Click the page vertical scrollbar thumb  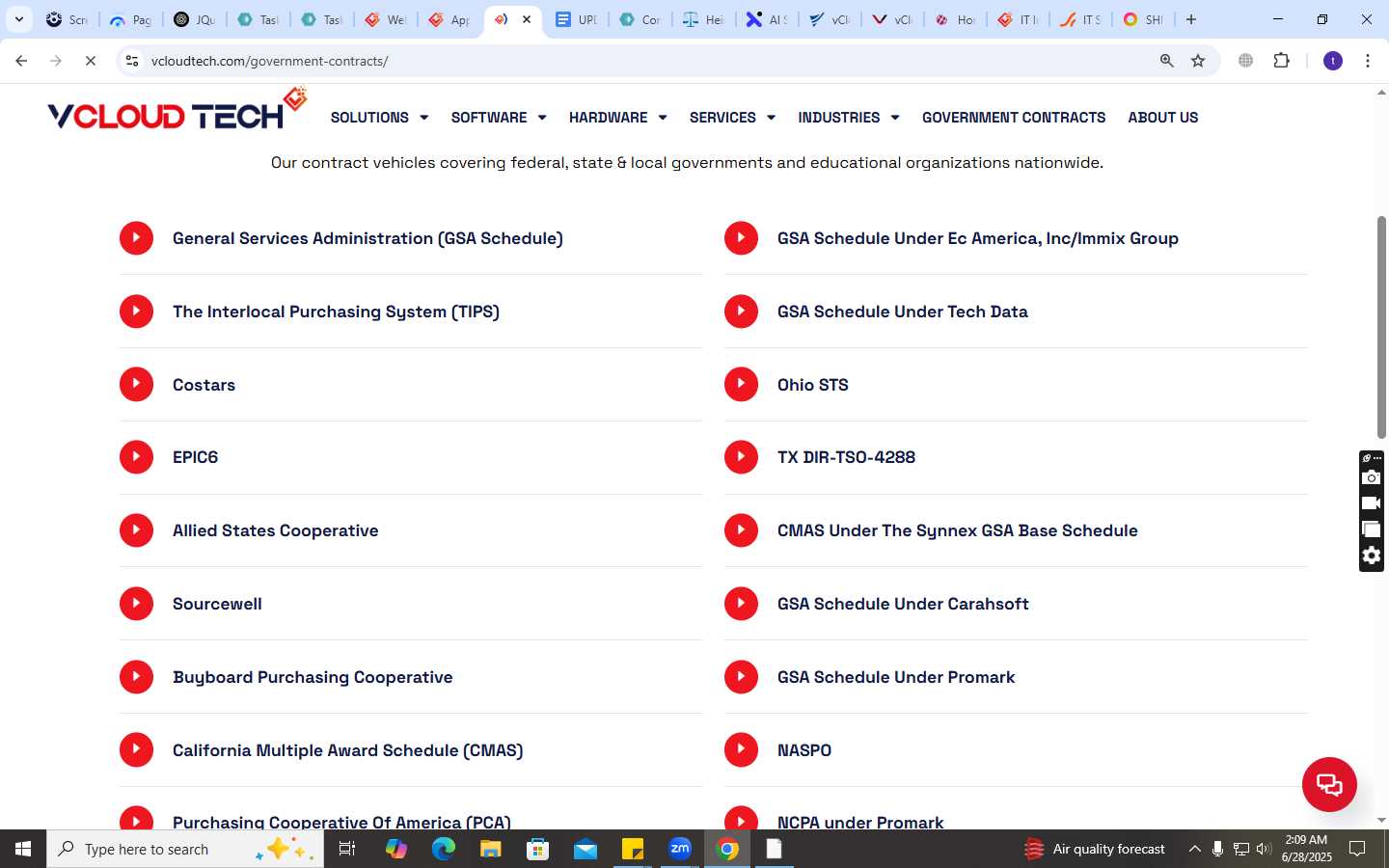1381,328
